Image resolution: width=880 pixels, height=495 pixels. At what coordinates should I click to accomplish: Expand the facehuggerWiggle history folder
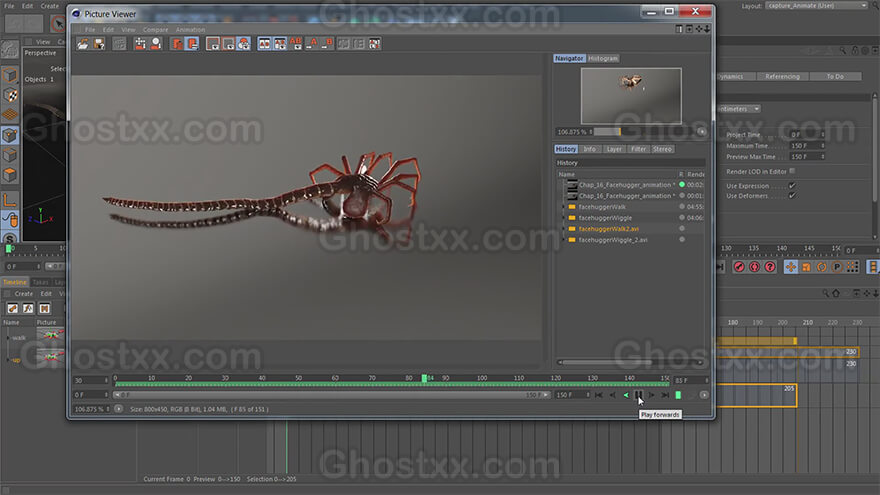click(x=563, y=218)
